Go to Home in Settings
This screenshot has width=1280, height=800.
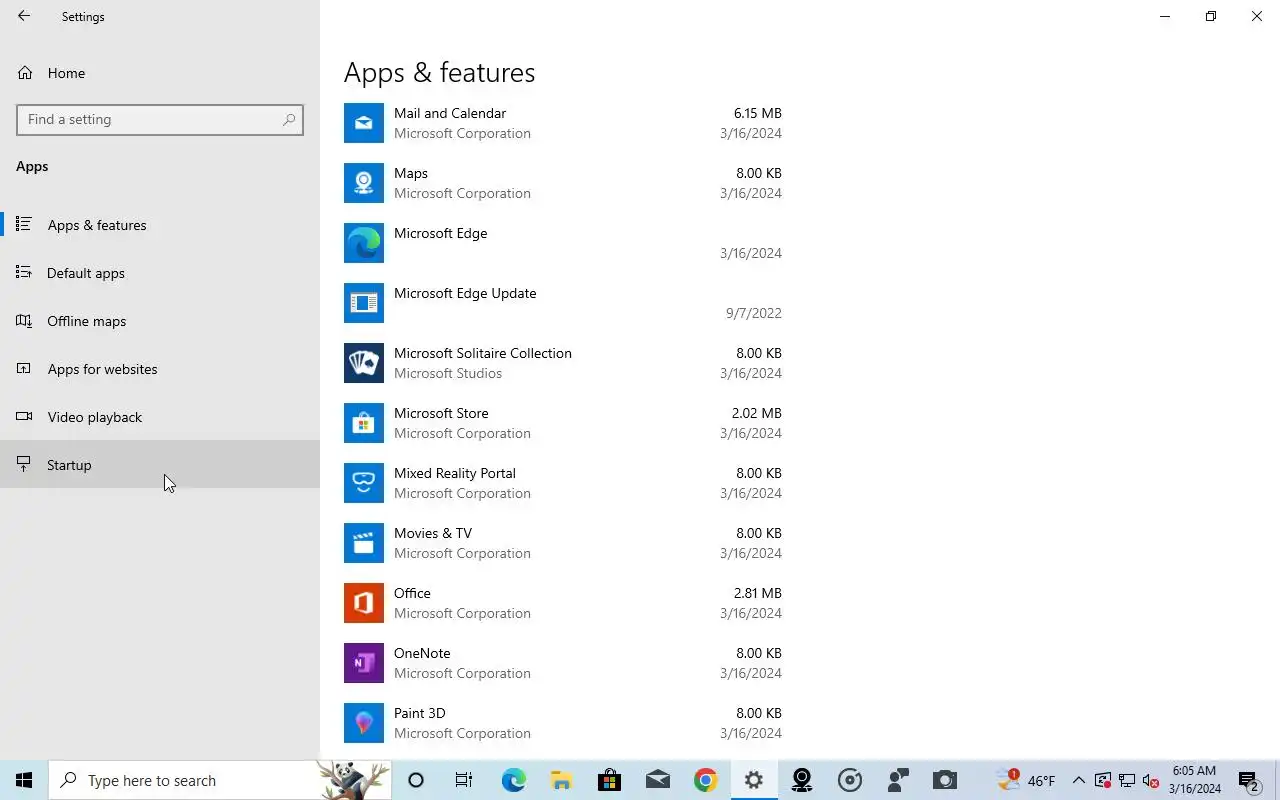[x=160, y=73]
